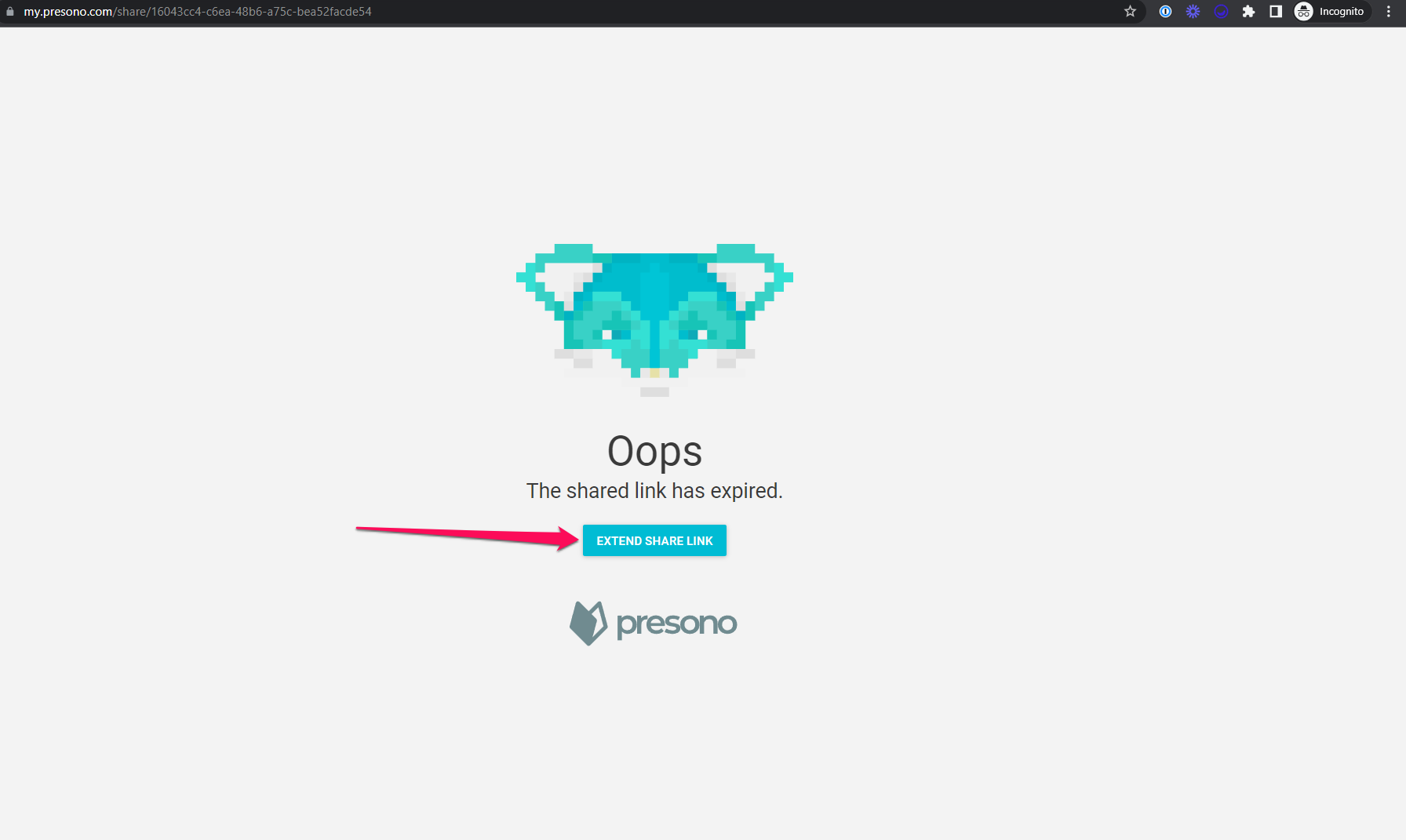Viewport: 1406px width, 840px height.
Task: Click the shared link has expired message
Action: [654, 491]
